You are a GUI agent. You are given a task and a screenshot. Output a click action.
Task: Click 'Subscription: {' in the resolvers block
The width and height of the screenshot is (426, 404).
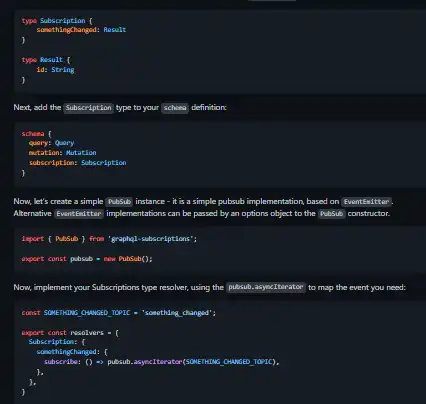[57, 342]
